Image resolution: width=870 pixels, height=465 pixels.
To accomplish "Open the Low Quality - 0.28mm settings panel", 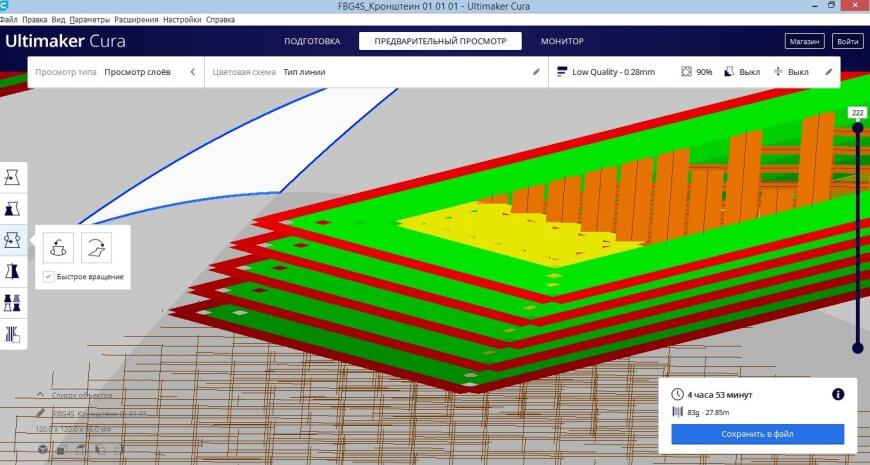I will pos(694,72).
